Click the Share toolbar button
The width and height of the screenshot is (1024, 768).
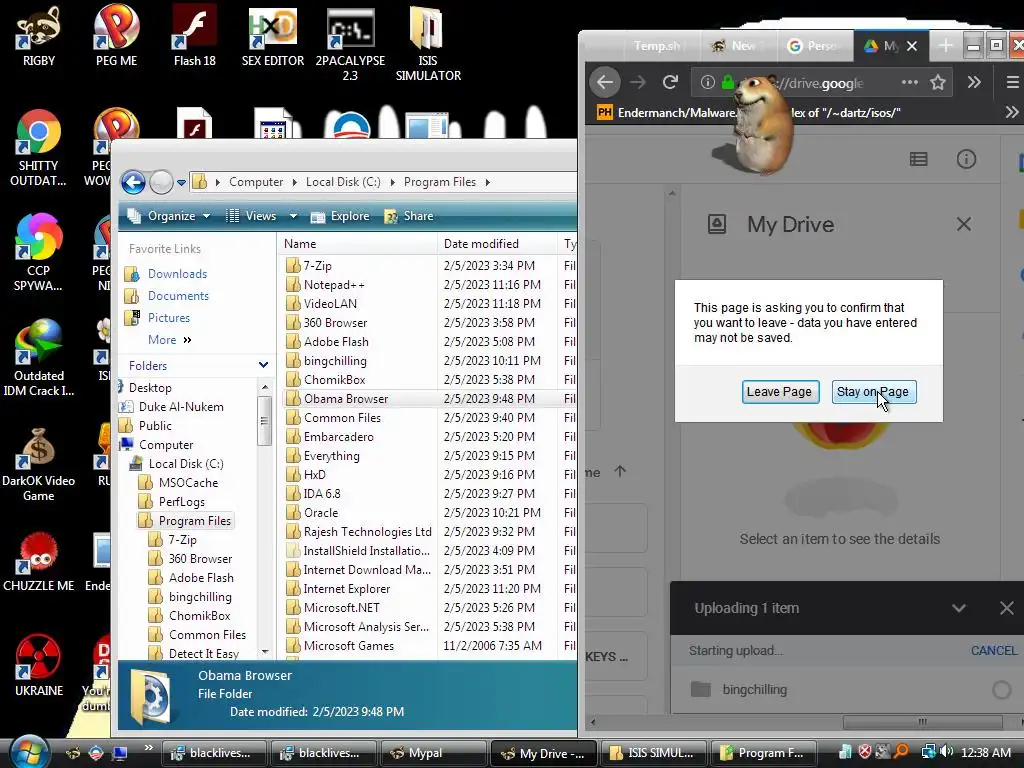[x=409, y=216]
